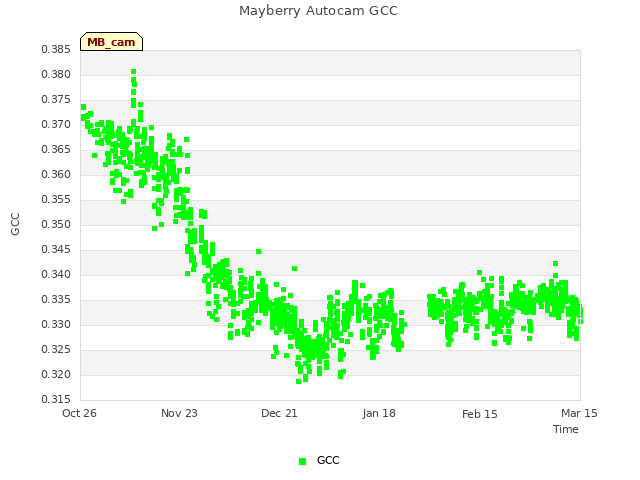Click the 0.375 y-axis value
The height and width of the screenshot is (480, 640).
(56, 100)
